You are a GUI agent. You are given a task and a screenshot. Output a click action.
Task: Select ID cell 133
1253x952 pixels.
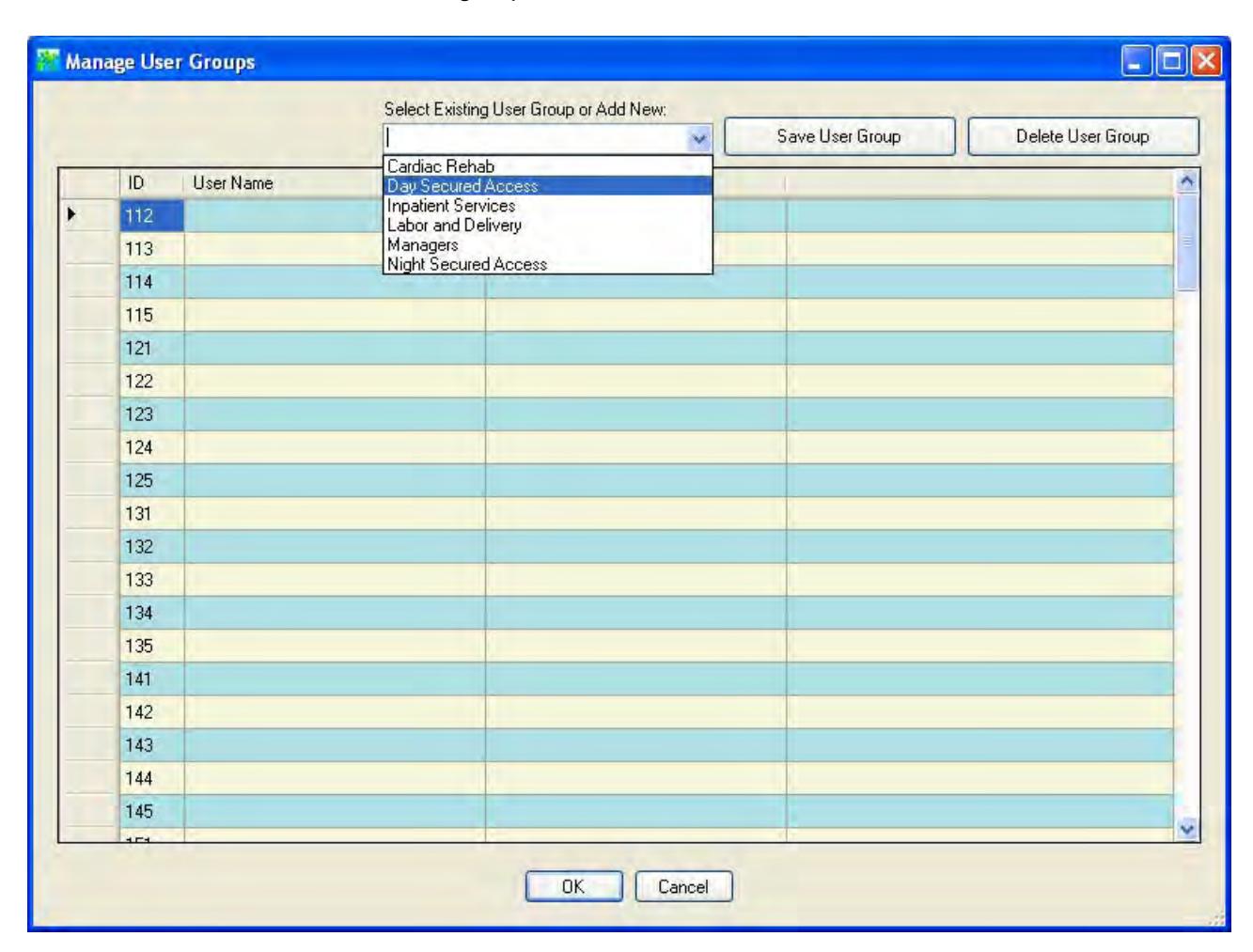(x=152, y=580)
